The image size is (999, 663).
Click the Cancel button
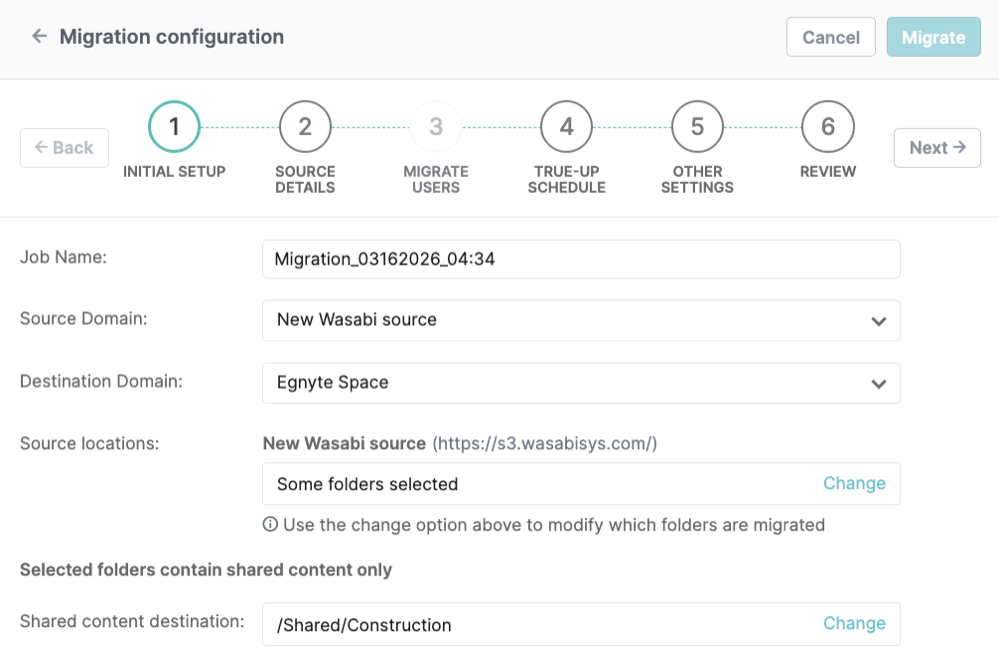pos(830,37)
